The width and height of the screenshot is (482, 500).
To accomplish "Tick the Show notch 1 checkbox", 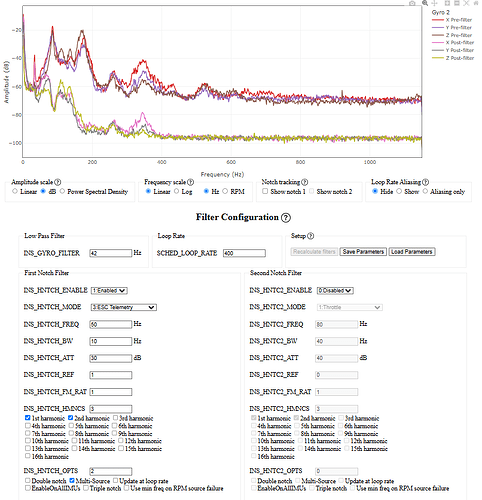I will click(x=265, y=191).
